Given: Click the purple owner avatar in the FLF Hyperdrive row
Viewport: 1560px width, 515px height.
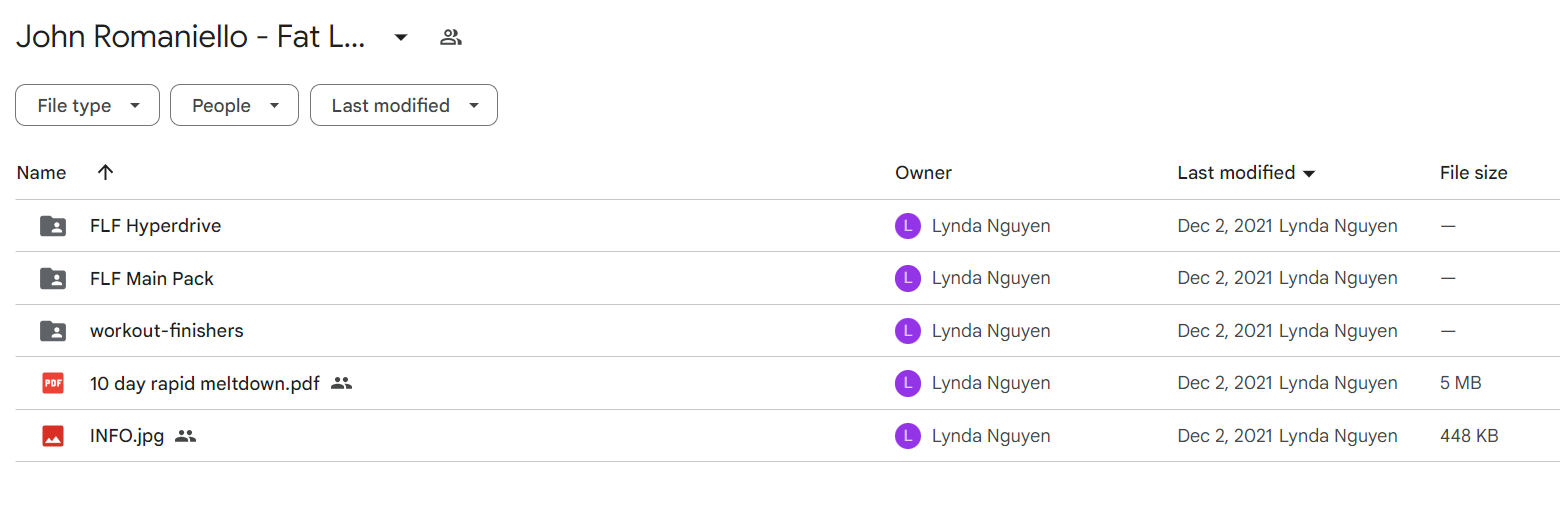Looking at the screenshot, I should (907, 226).
